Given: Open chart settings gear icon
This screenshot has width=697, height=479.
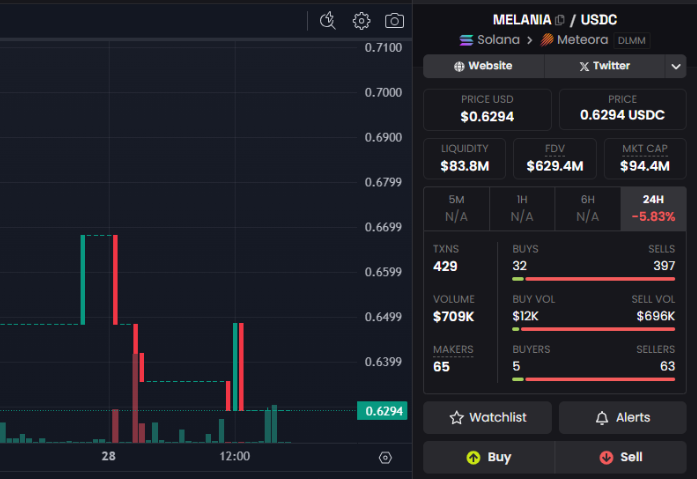Looking at the screenshot, I should (361, 21).
